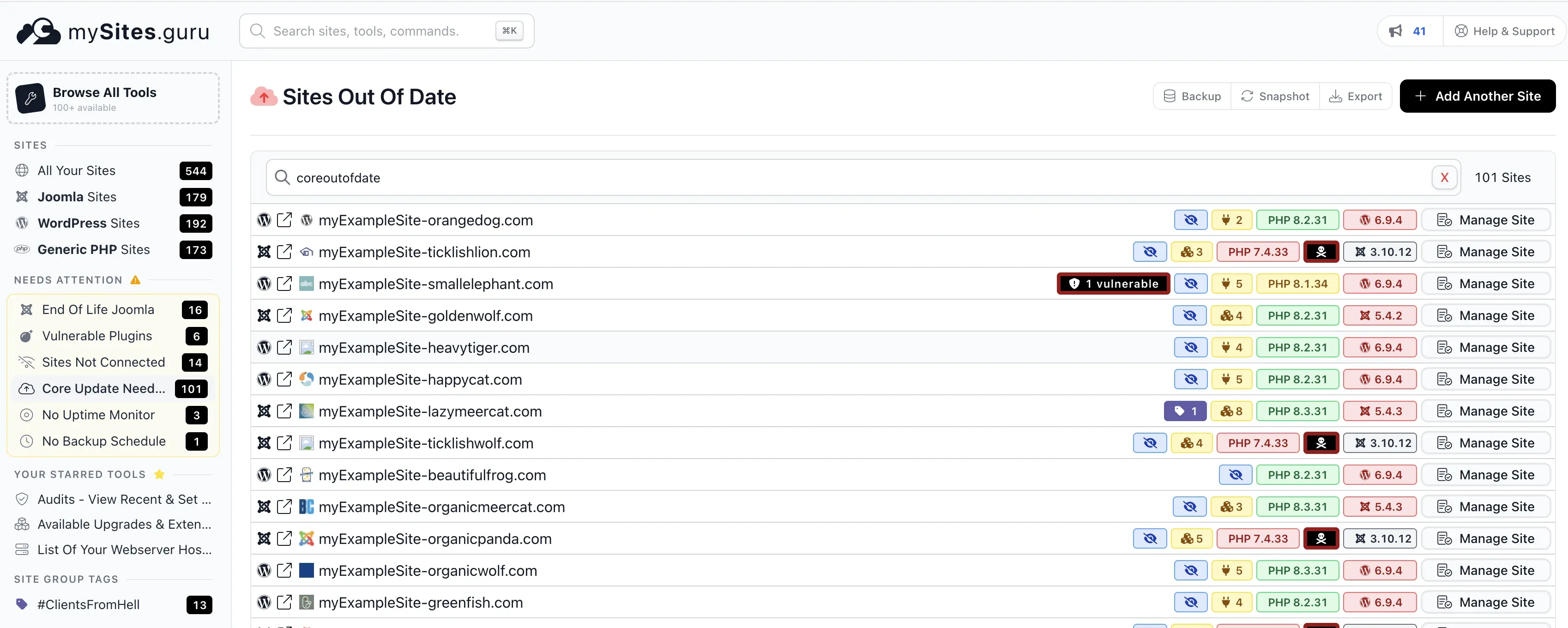1568x628 pixels.
Task: Open myExampleSite-beautifulfrog.com site name
Action: (432, 475)
